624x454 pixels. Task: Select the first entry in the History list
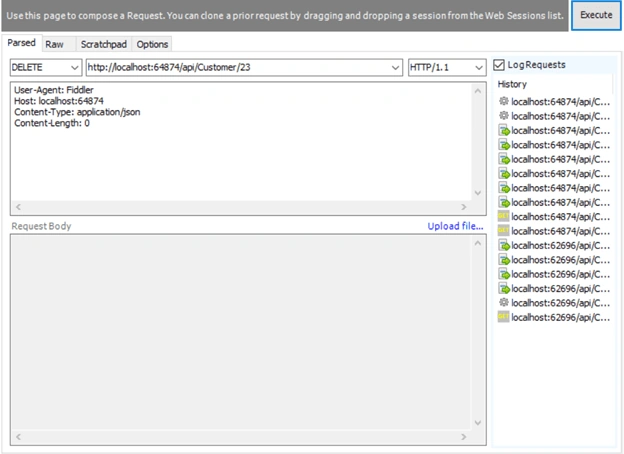554,102
